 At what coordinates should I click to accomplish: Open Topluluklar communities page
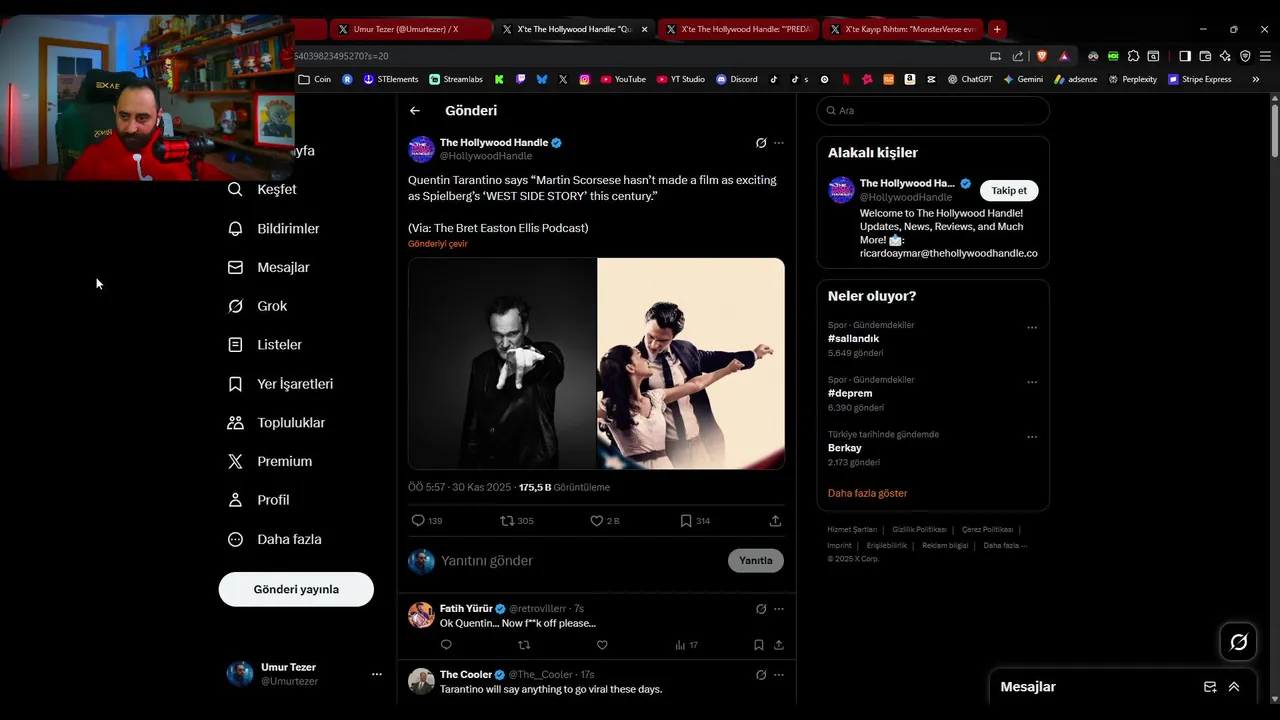tap(277, 422)
